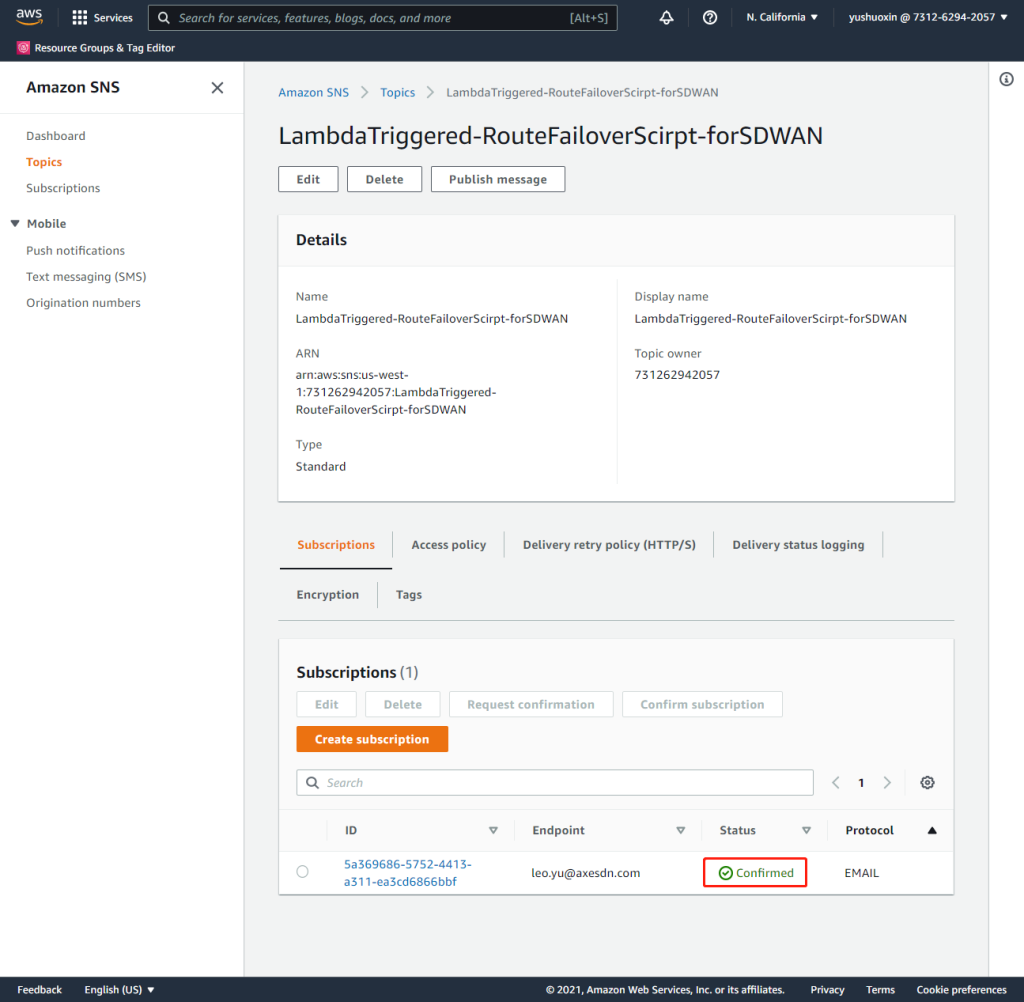Image resolution: width=1024 pixels, height=1002 pixels.
Task: Switch to the Encryption tab
Action: pyautogui.click(x=327, y=595)
